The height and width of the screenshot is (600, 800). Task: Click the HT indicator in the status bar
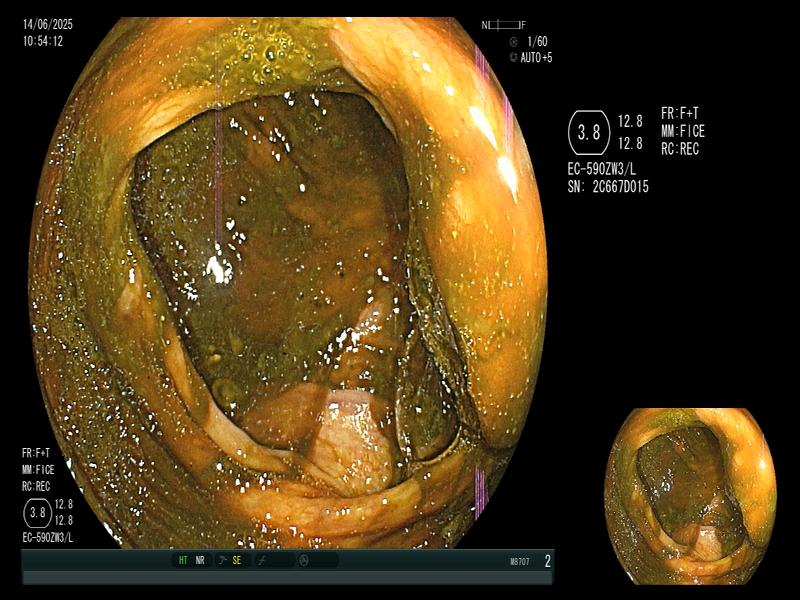coord(183,560)
